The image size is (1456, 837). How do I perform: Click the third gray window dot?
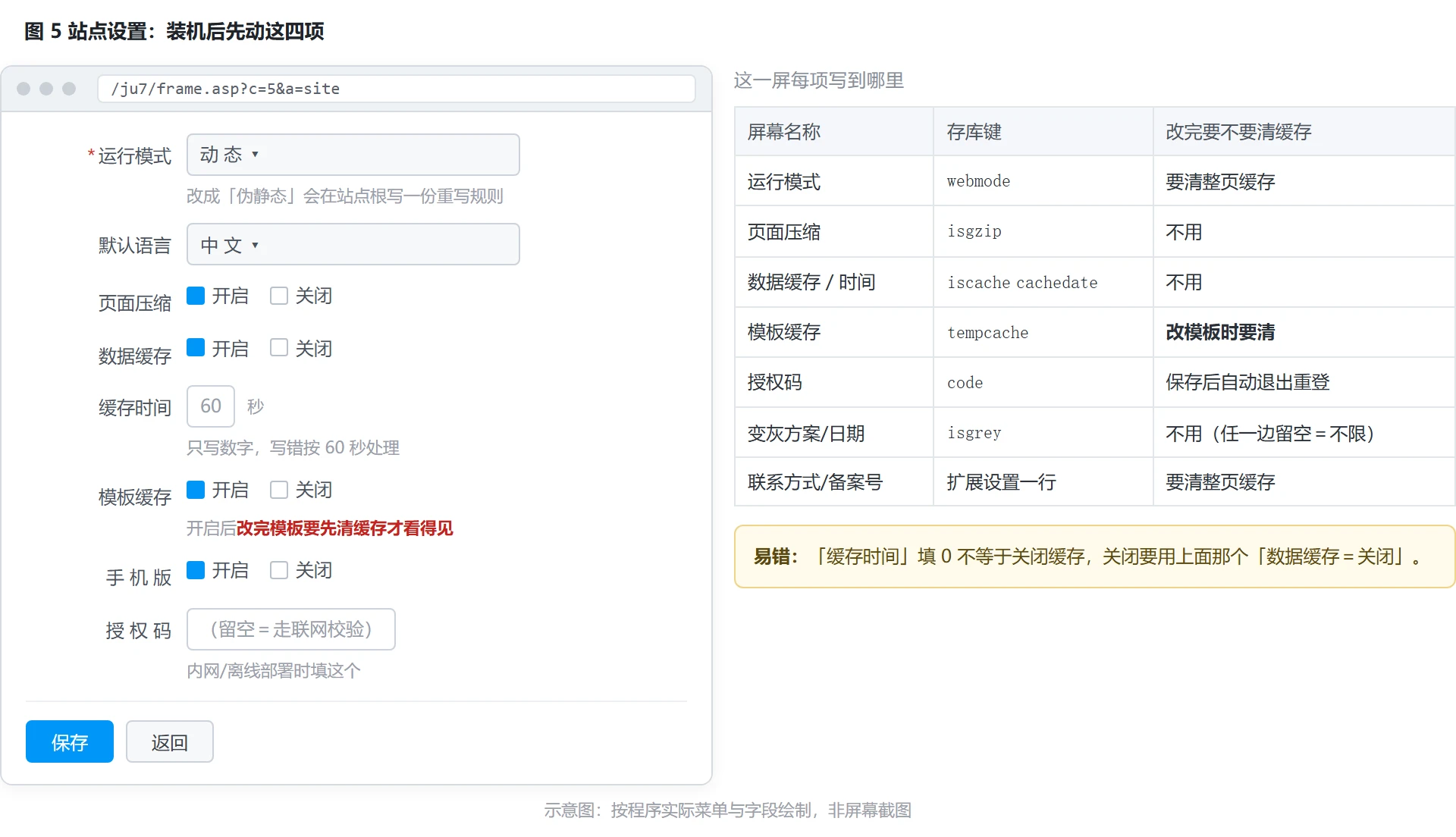[69, 89]
